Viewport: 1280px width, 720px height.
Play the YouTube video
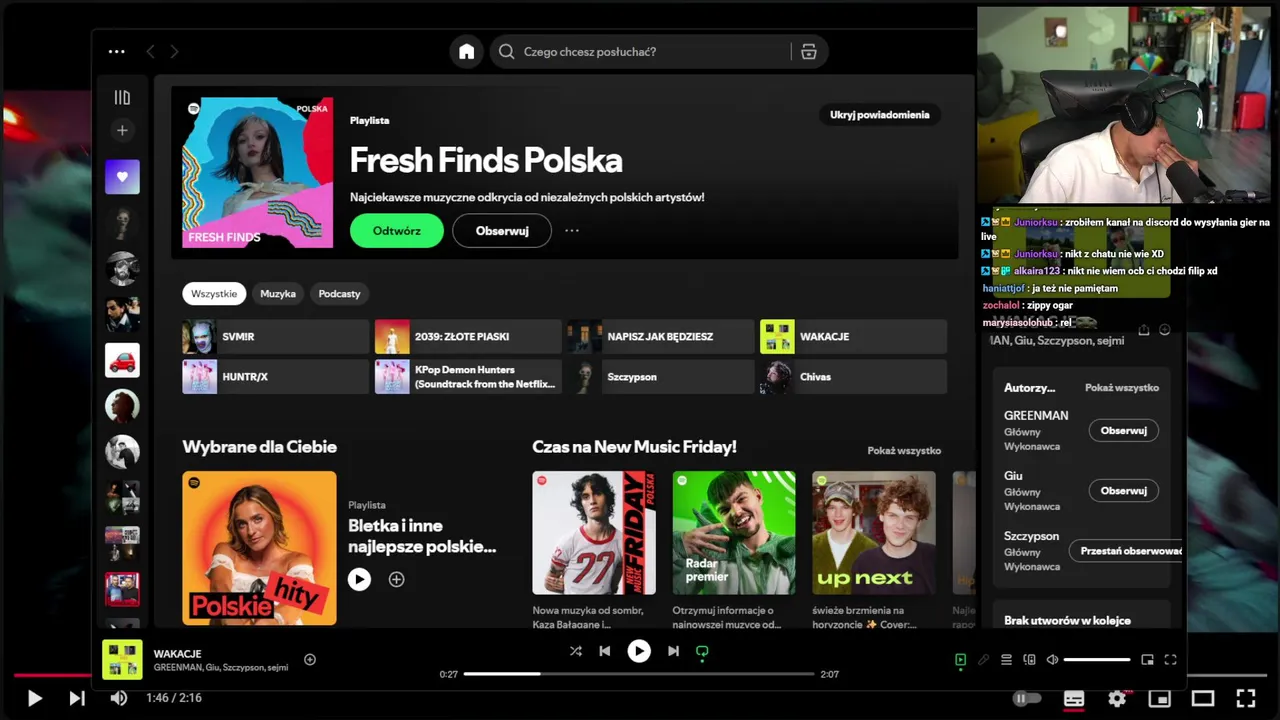coord(34,698)
